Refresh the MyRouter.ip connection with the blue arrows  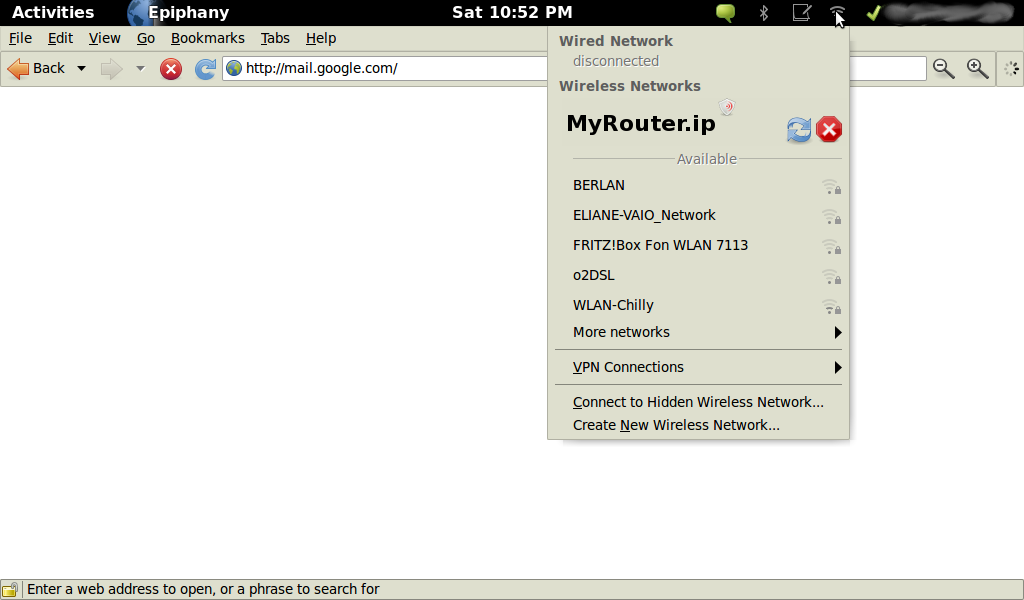click(799, 129)
